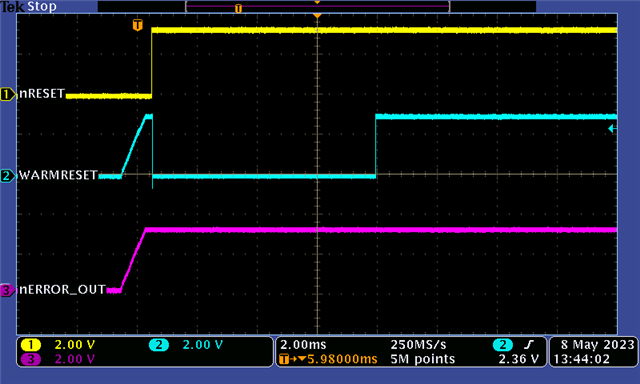Click the channel 3 ground marker

(x=7, y=291)
